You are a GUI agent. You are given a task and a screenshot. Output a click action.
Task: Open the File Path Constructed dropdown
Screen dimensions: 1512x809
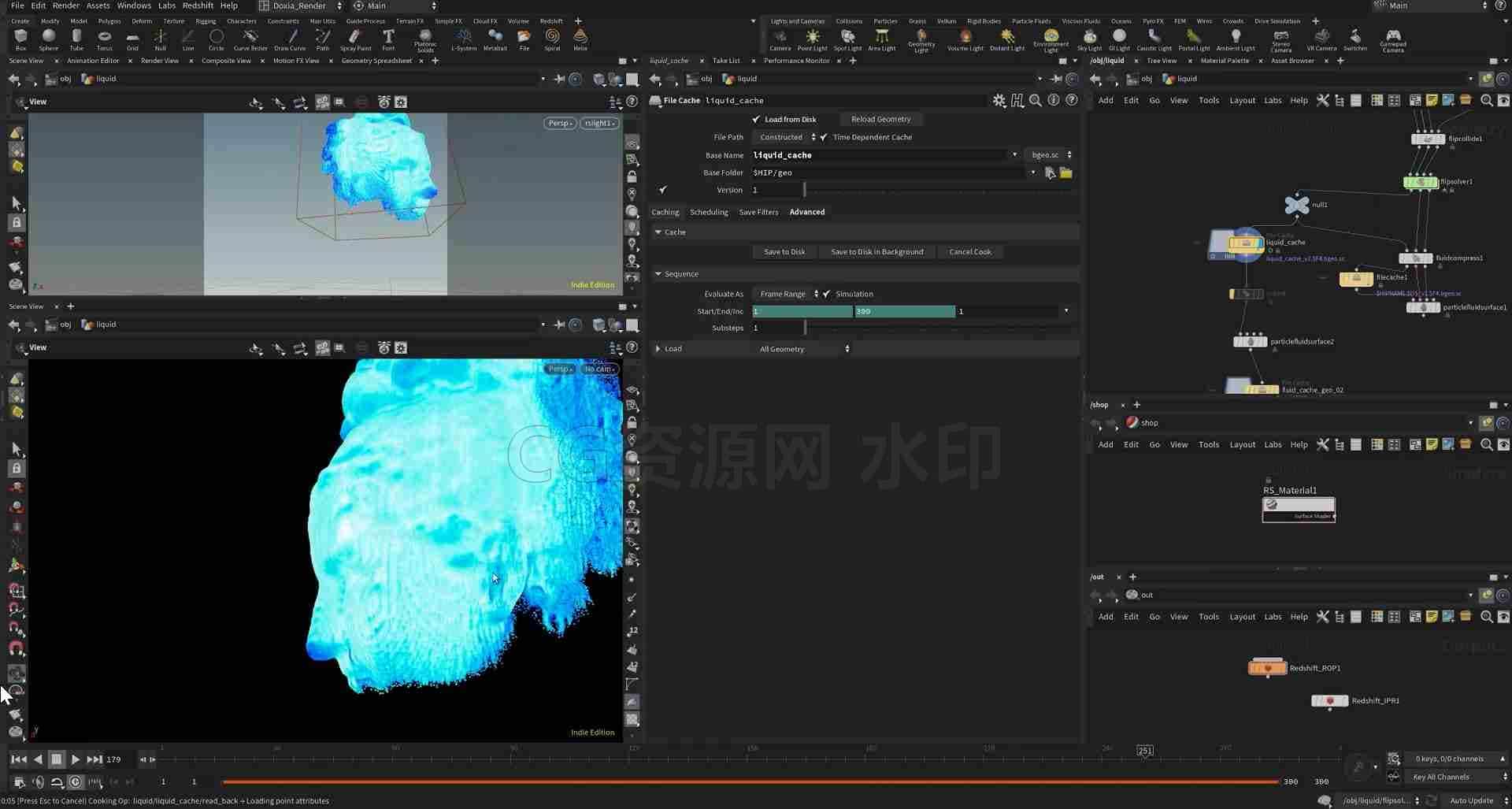click(x=786, y=137)
